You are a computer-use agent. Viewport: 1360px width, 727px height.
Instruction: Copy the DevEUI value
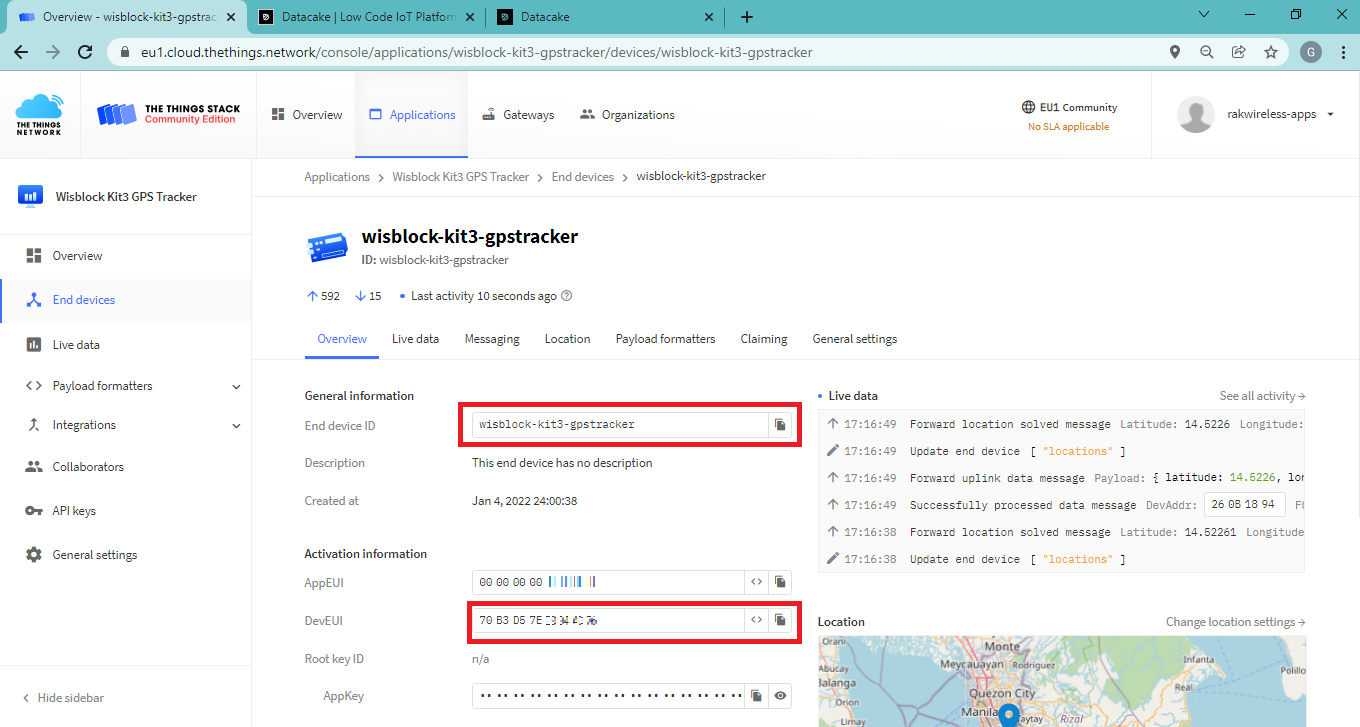pos(780,621)
